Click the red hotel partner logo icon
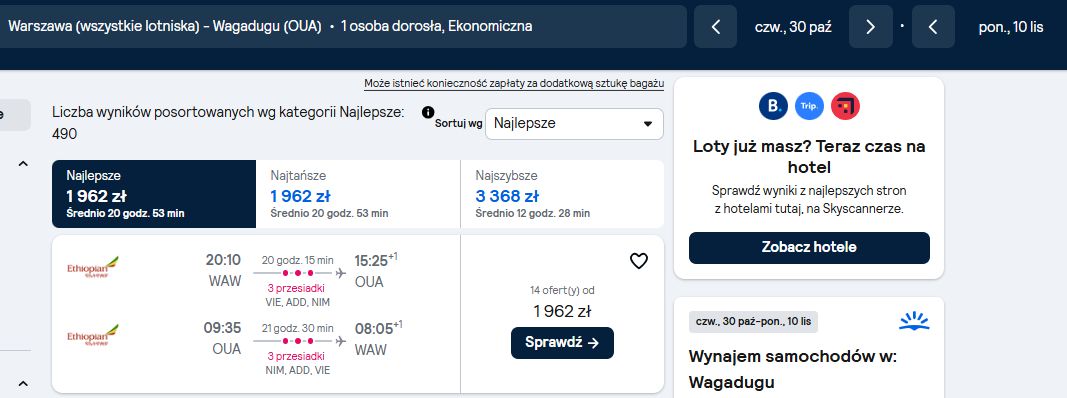 [845, 106]
